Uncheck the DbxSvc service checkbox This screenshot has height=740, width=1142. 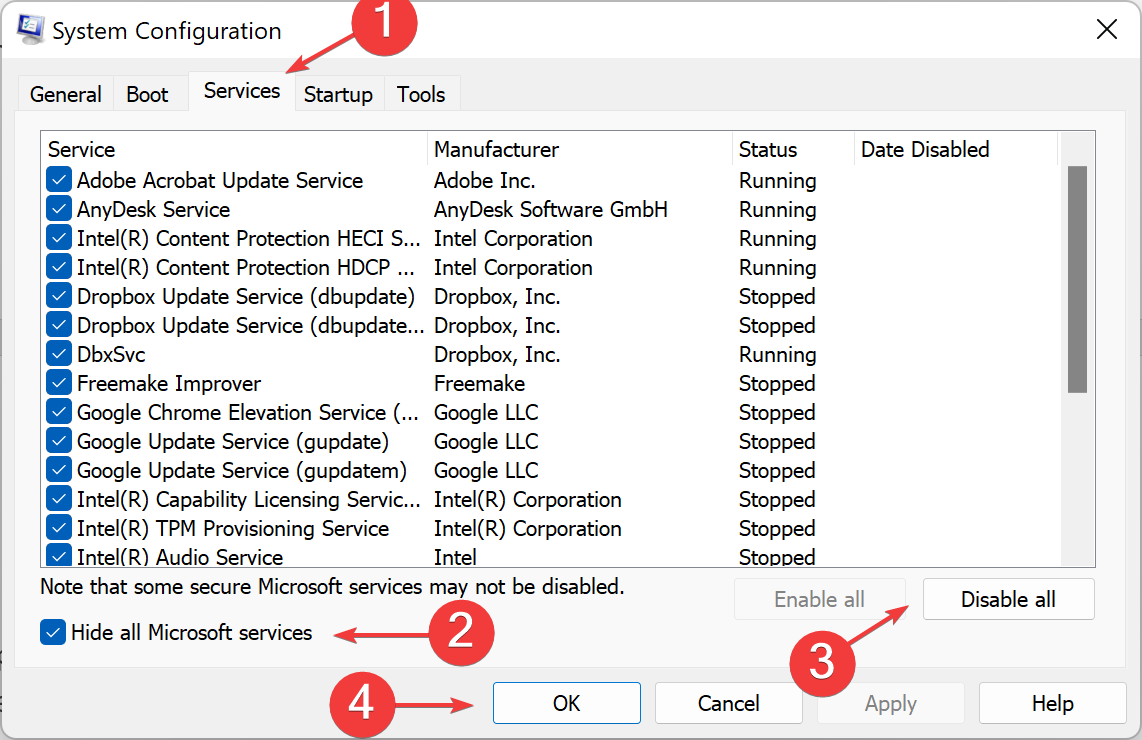point(58,354)
